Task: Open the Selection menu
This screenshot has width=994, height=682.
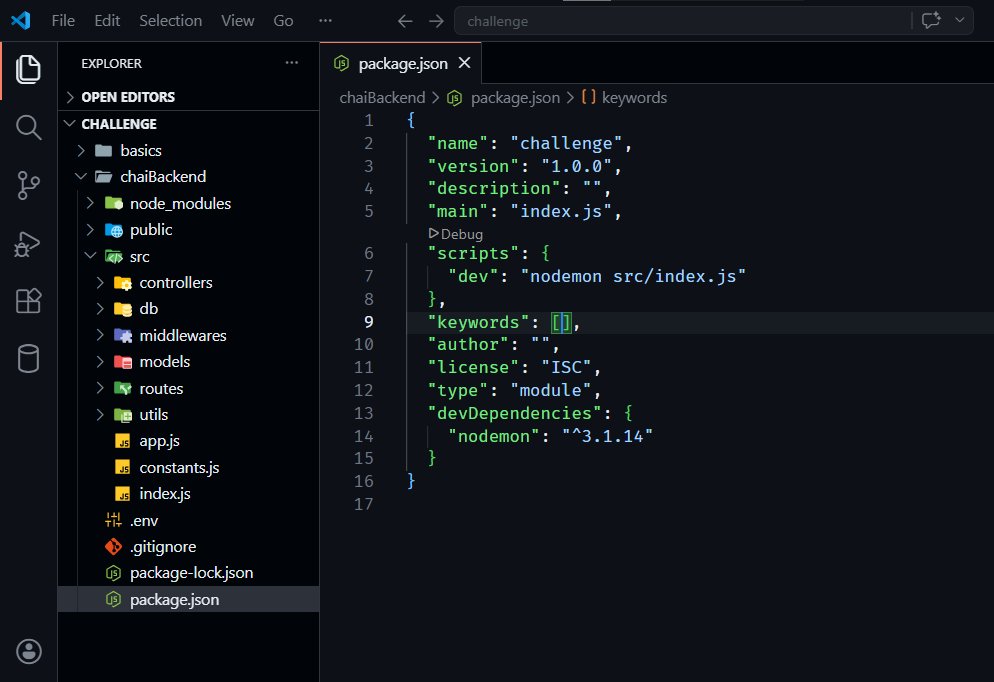Action: [171, 21]
